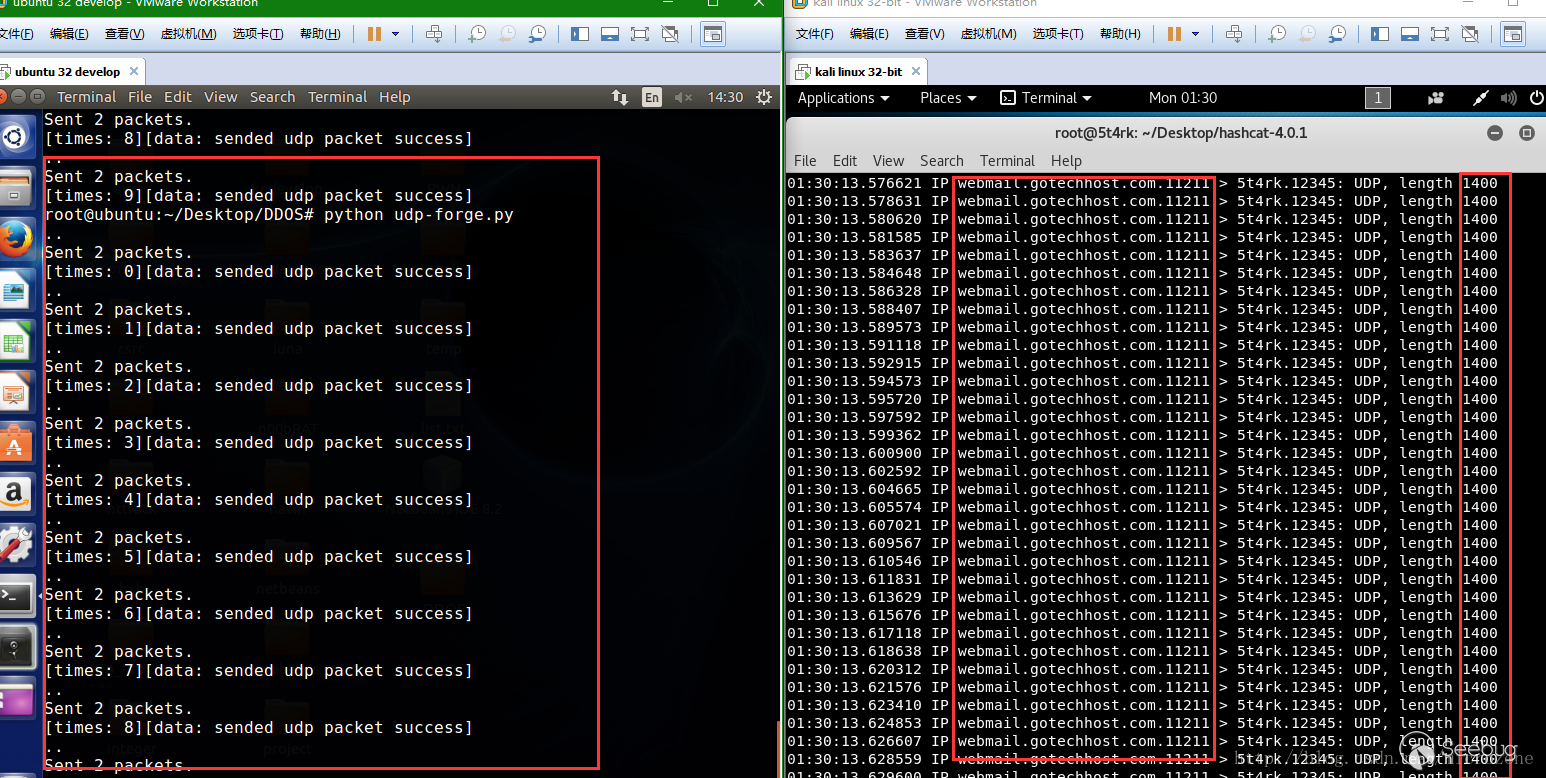Click workspace indicator 1 in Kali top bar
This screenshot has height=778, width=1546.
tap(1378, 98)
